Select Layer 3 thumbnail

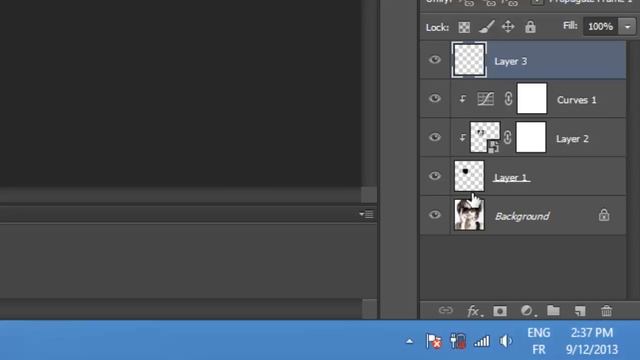469,60
